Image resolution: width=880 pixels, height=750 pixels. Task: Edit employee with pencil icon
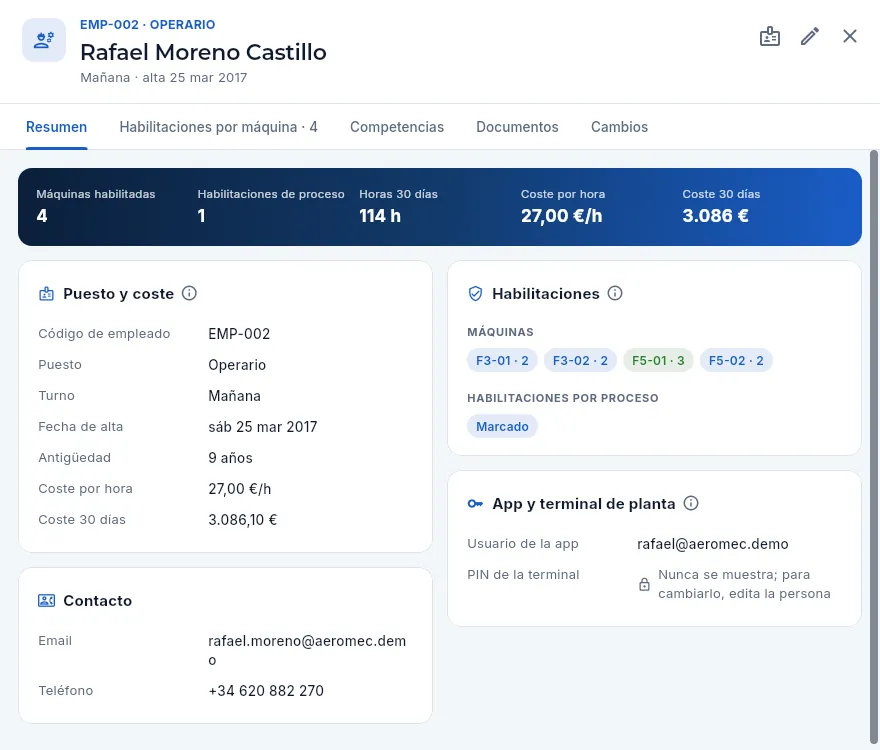pos(810,36)
